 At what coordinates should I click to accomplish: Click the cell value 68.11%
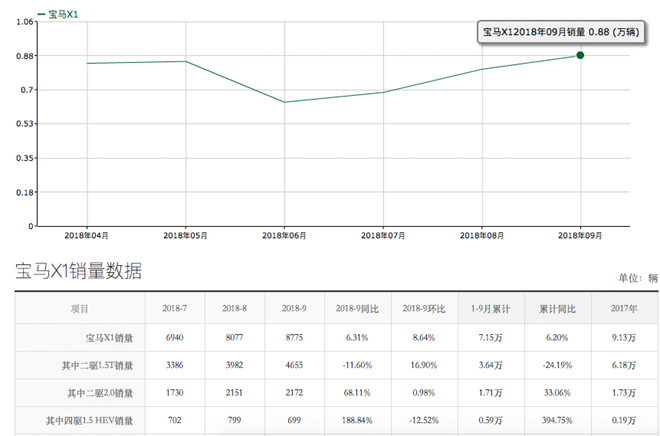click(357, 393)
